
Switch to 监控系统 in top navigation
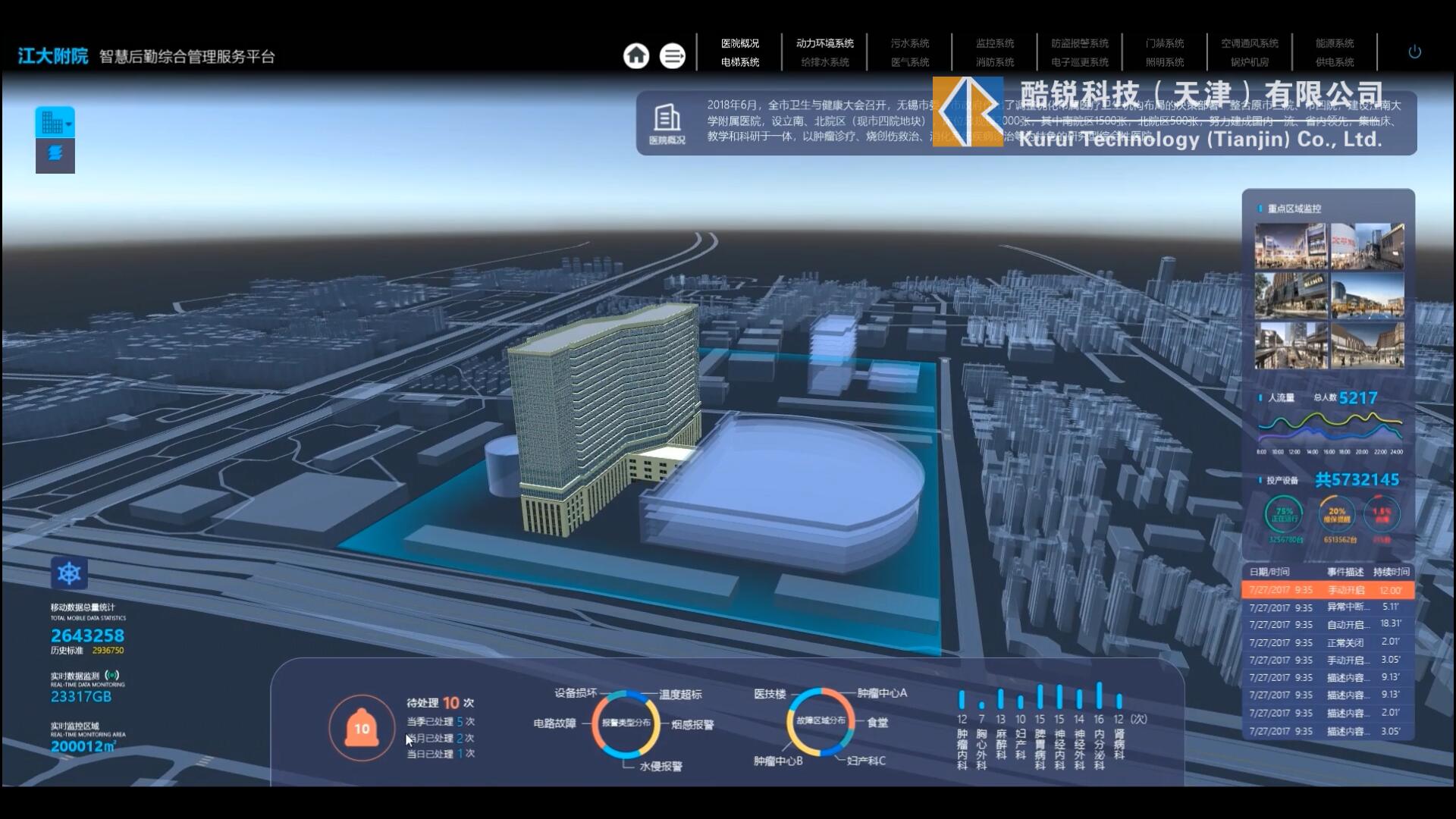click(994, 43)
